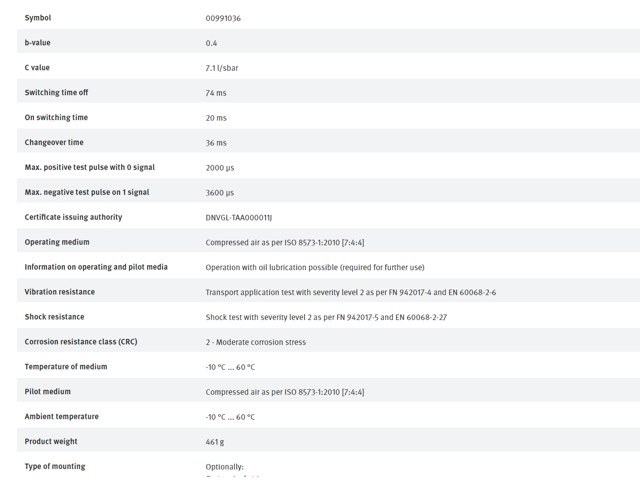Select certificate number DNVGL-TAA000011J
The height and width of the screenshot is (480, 640).
(238, 218)
